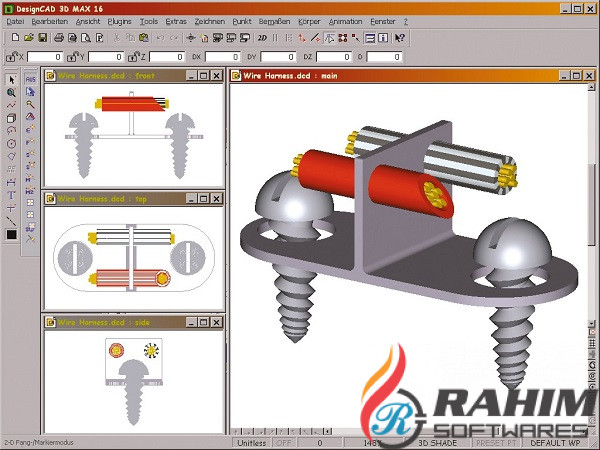Screen dimensions: 600x450
Task: Choose the dimension tool
Action: (x=11, y=182)
